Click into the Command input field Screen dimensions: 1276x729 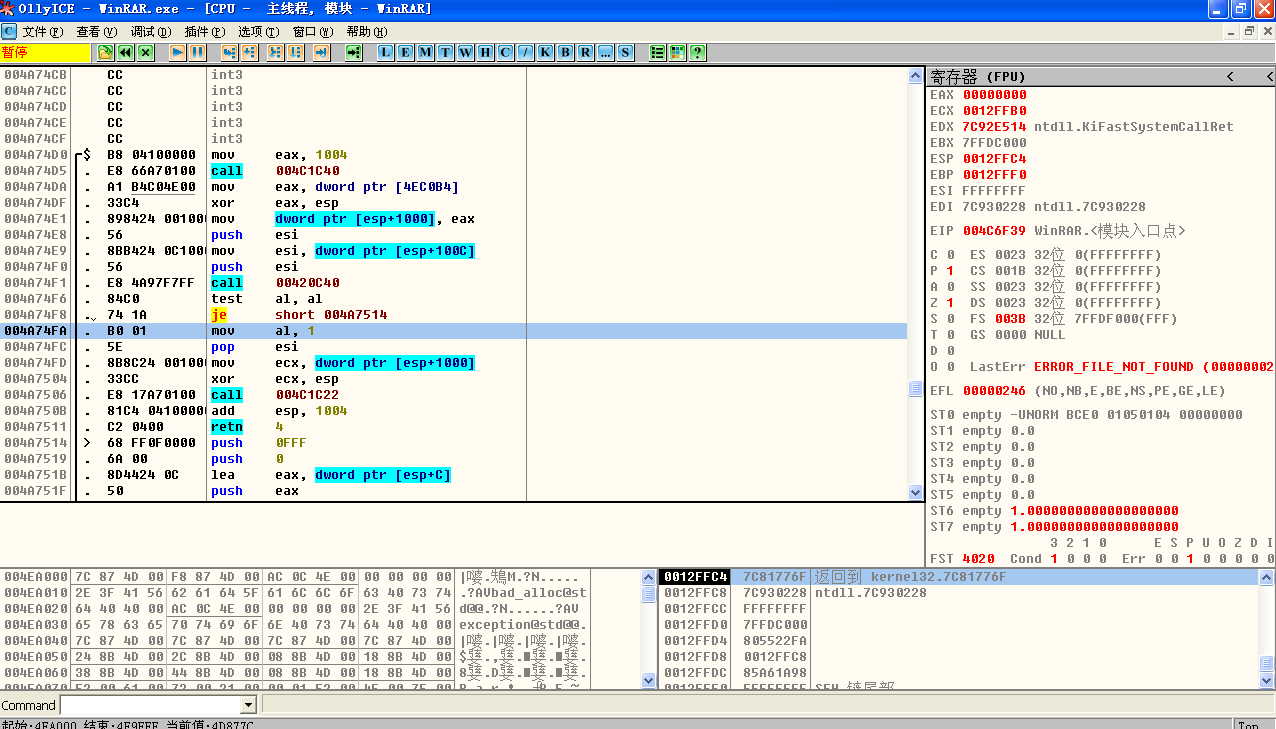150,706
